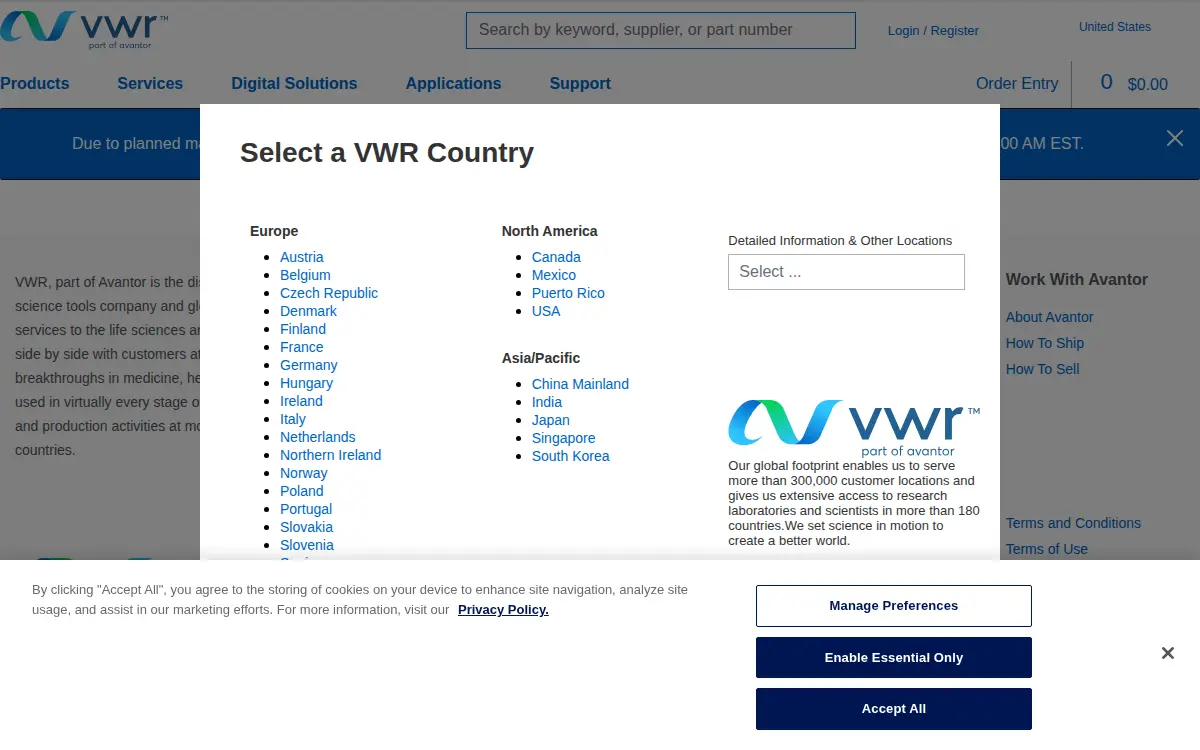Focus the keyword search field
The width and height of the screenshot is (1200, 750).
click(x=661, y=30)
